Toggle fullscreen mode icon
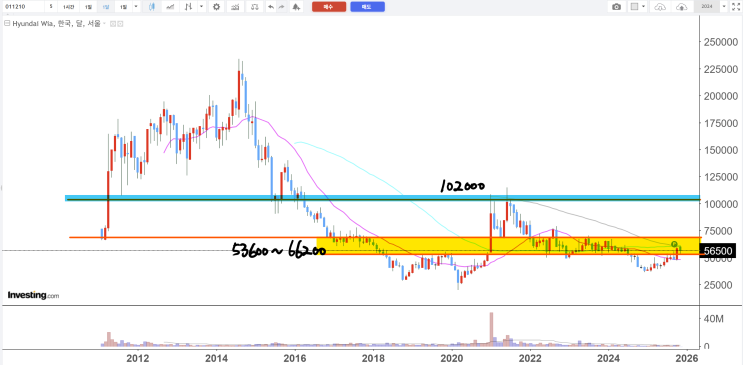 point(736,7)
